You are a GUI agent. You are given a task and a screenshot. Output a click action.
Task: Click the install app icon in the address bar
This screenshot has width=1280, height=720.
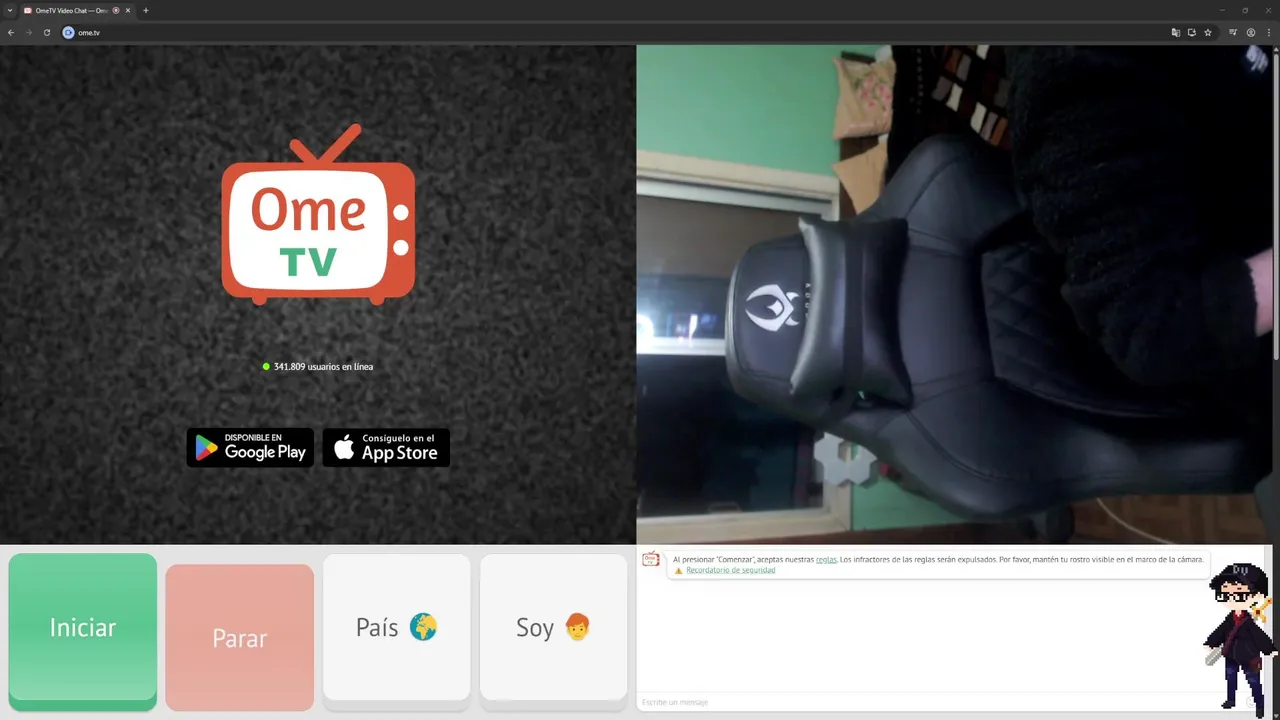pos(1192,32)
